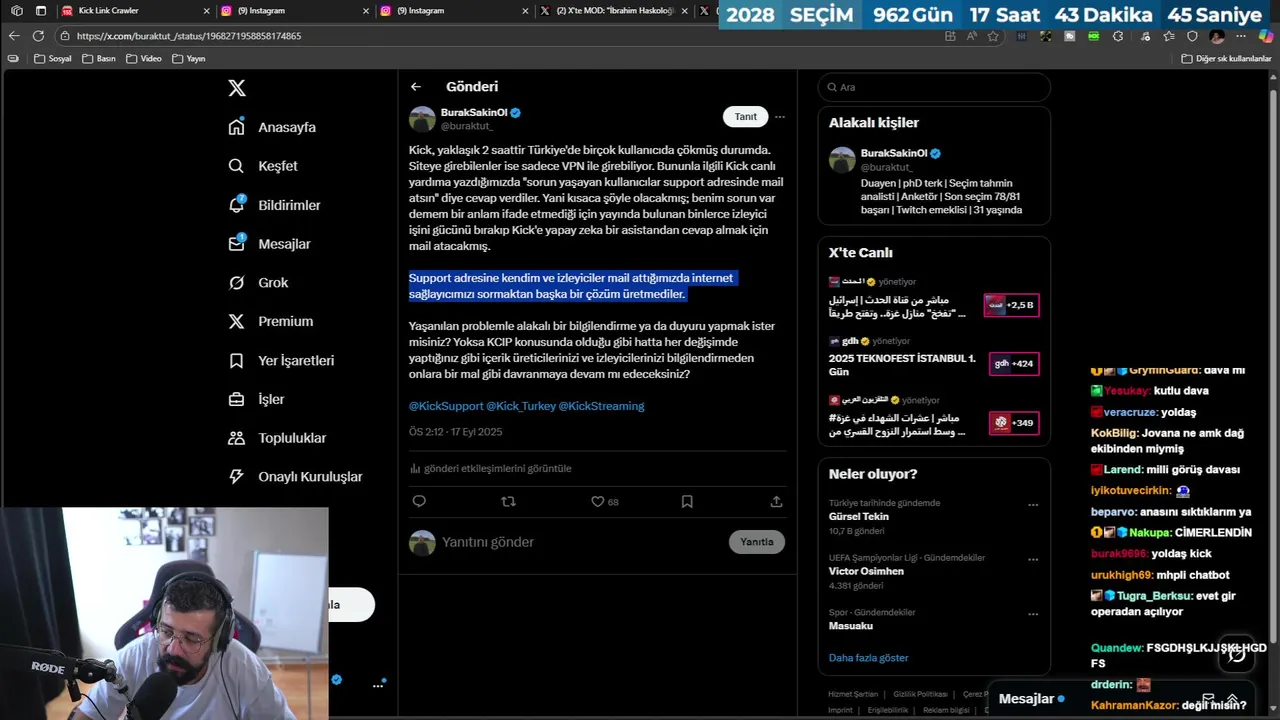
Task: Close the Kick Link Crawler tab
Action: point(207,11)
